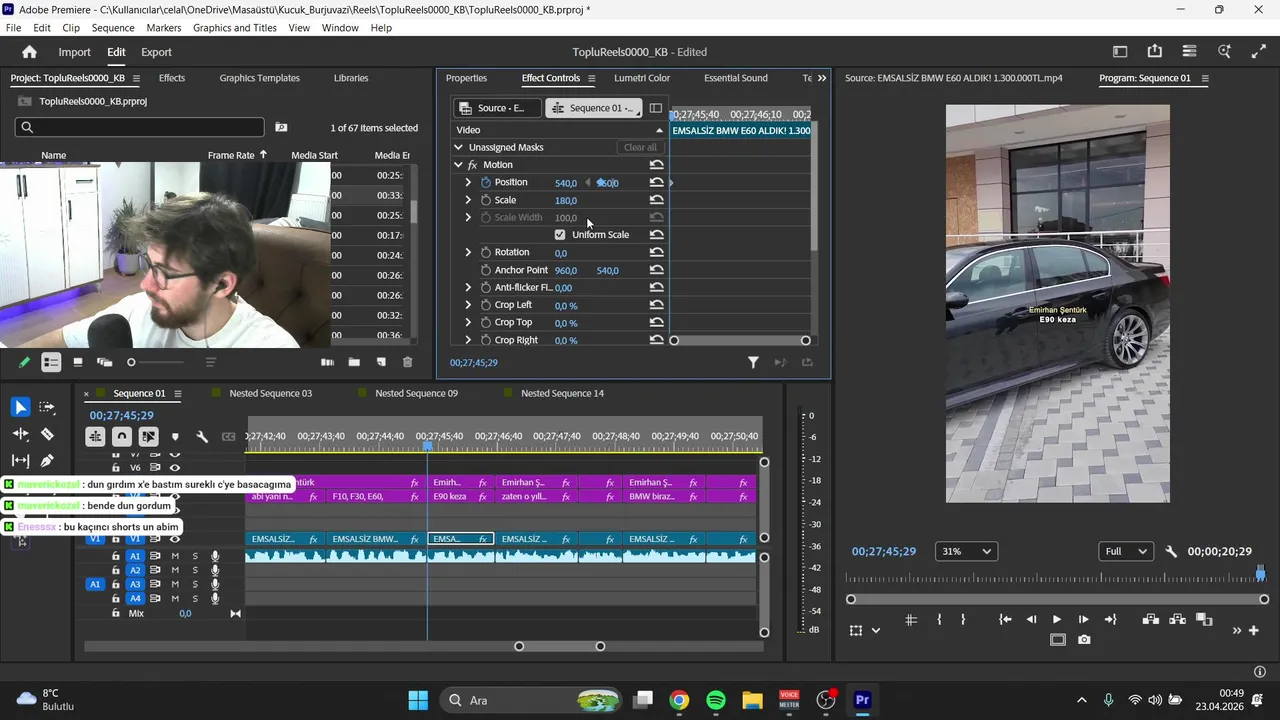The height and width of the screenshot is (720, 1280).
Task: Go to the Export workspace
Action: [156, 52]
